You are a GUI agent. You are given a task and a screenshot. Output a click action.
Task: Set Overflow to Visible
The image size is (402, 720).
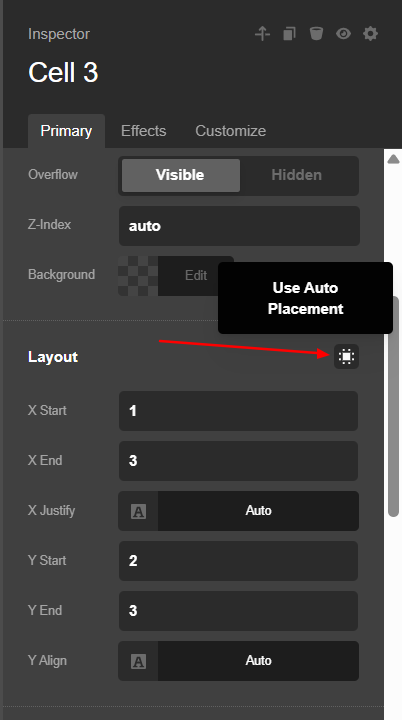pos(180,175)
